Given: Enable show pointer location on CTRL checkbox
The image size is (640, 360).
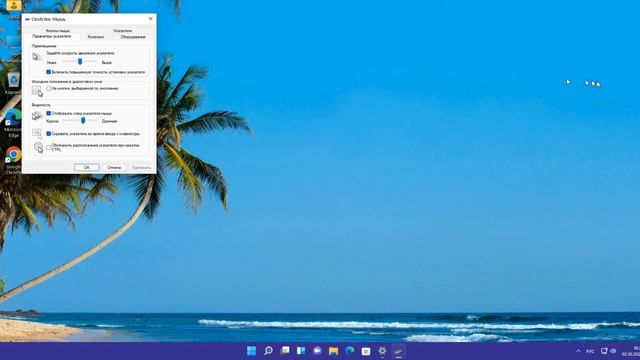Looking at the screenshot, I should click(49, 147).
